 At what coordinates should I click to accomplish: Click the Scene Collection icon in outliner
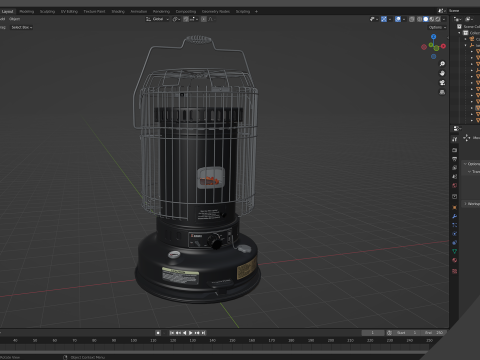pos(459,26)
